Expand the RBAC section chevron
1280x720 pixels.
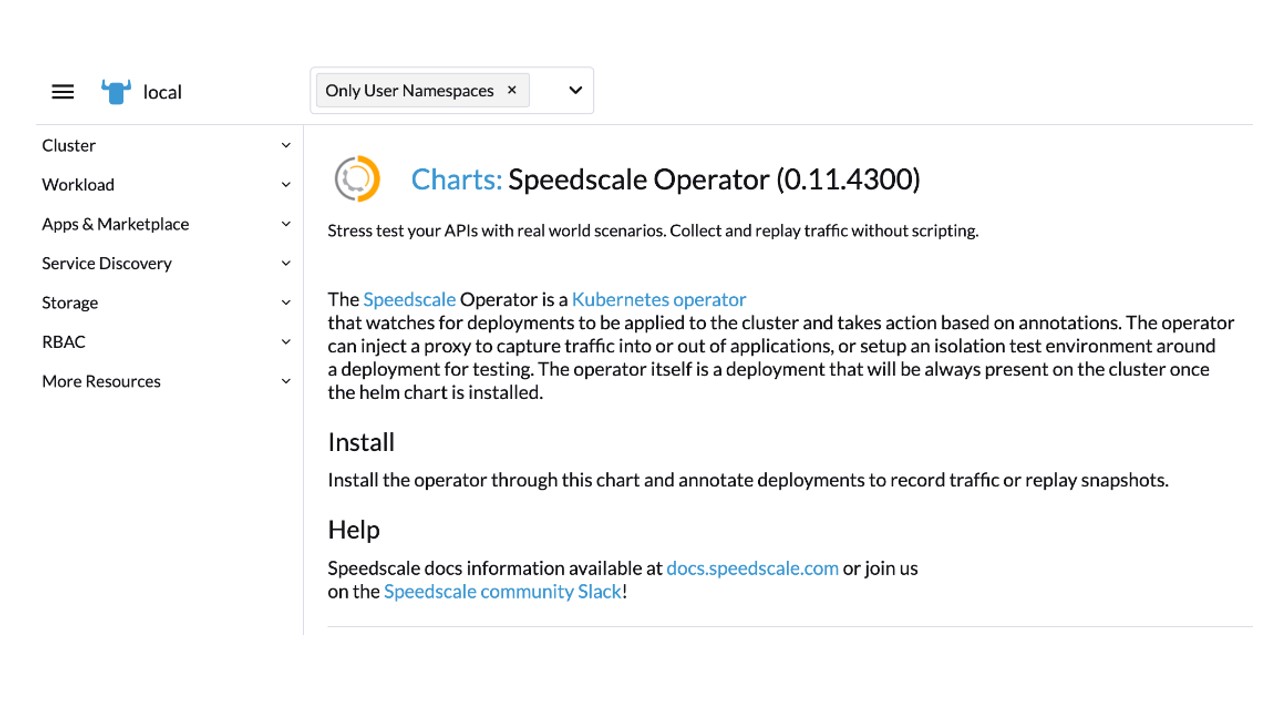pos(285,342)
